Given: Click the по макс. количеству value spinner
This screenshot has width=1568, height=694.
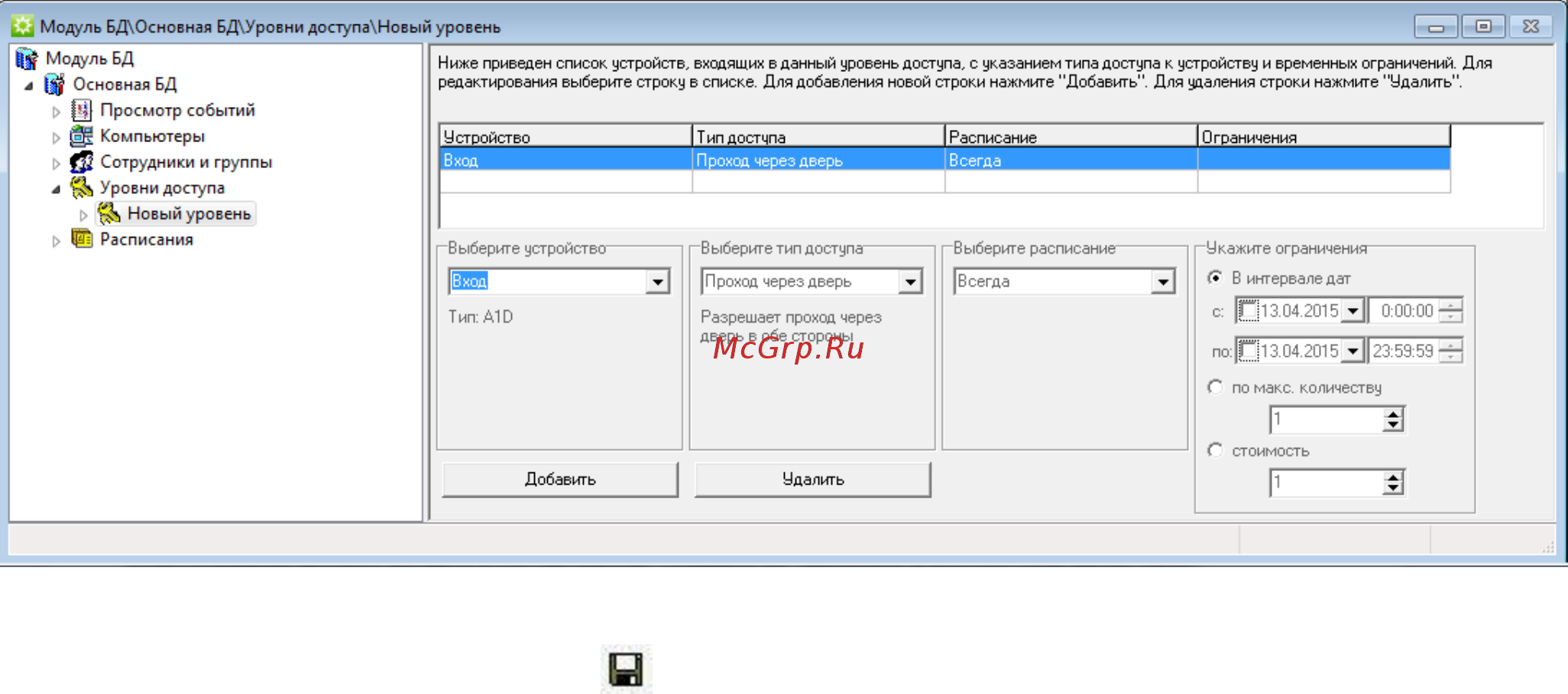Looking at the screenshot, I should pos(1394,420).
